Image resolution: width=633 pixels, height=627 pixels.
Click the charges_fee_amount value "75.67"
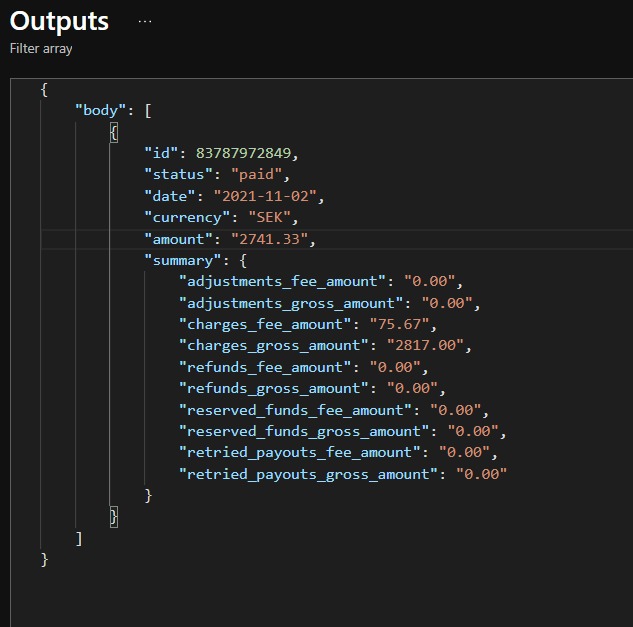click(399, 324)
